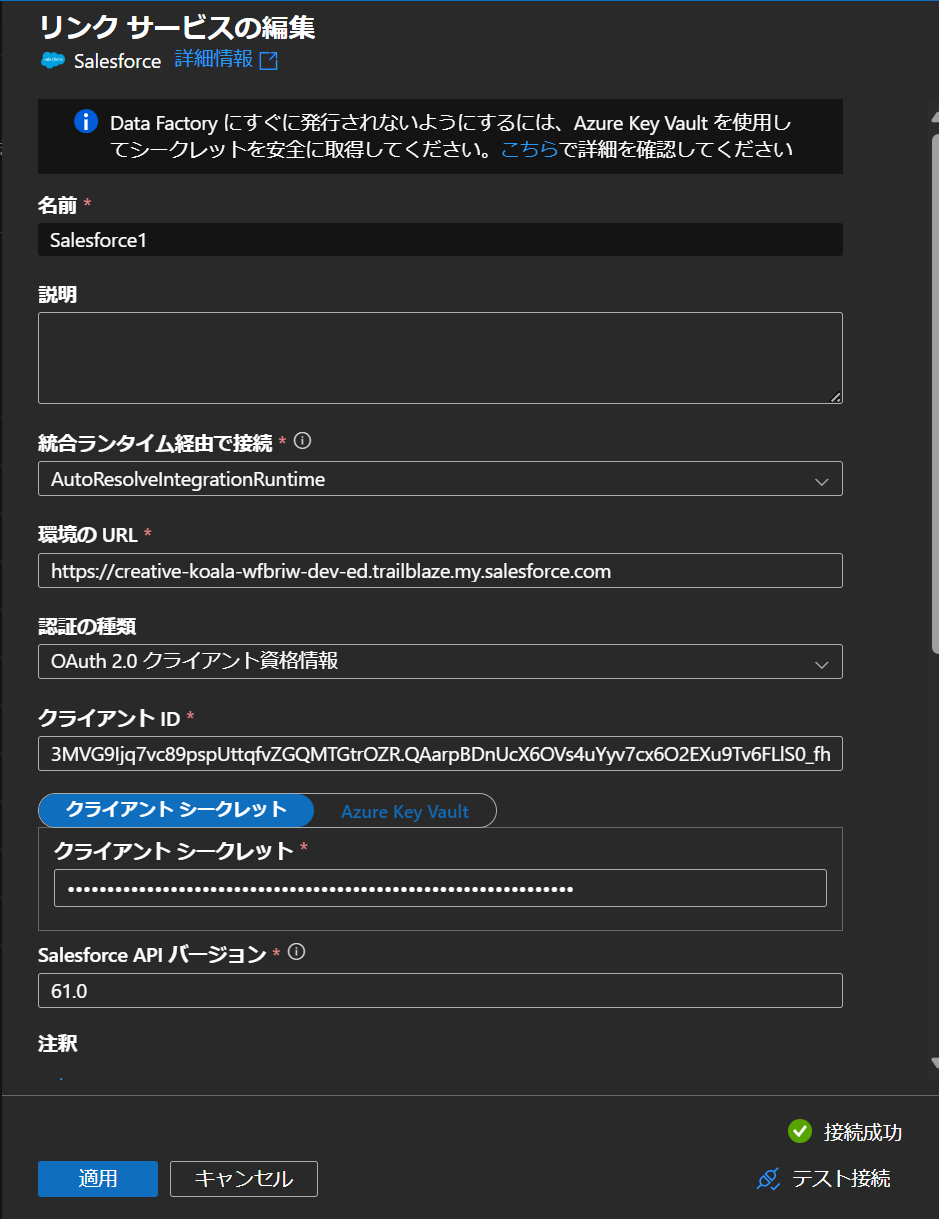Click info icon beside Salesforce API バージョン
Screen dimensions: 939x1219
296,953
